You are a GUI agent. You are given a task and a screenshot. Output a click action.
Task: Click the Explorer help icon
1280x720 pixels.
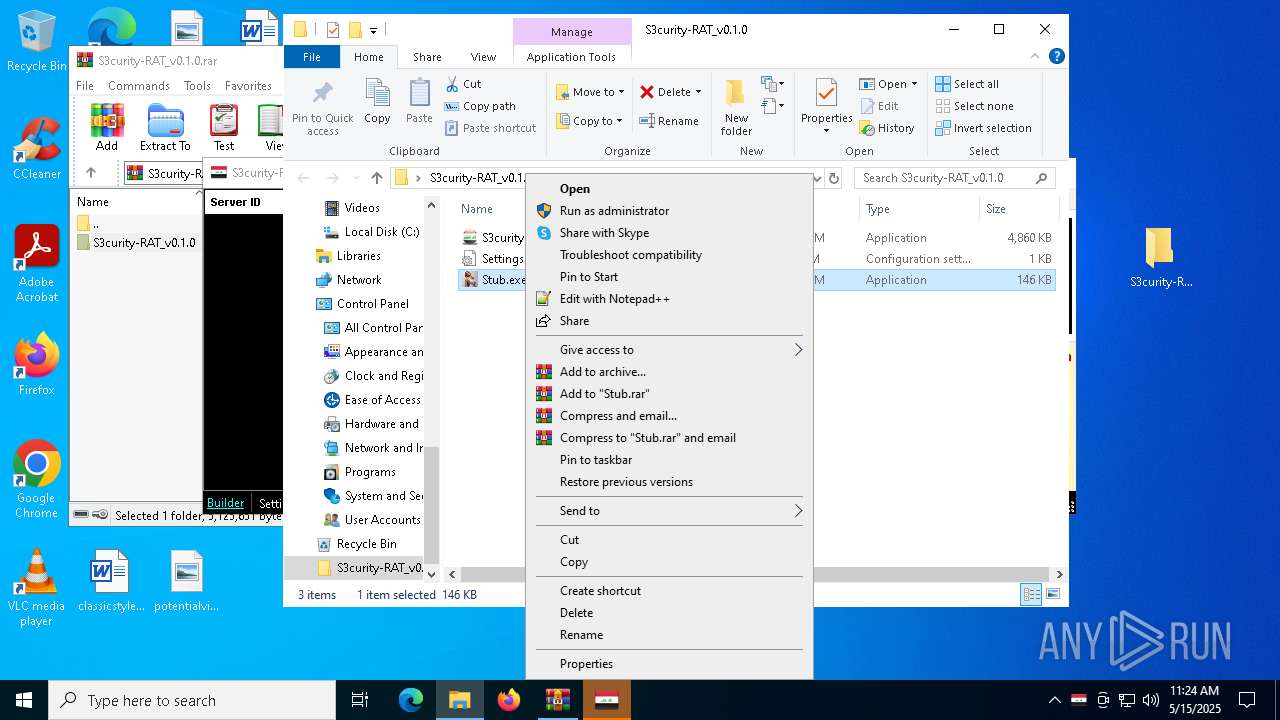(x=1056, y=57)
